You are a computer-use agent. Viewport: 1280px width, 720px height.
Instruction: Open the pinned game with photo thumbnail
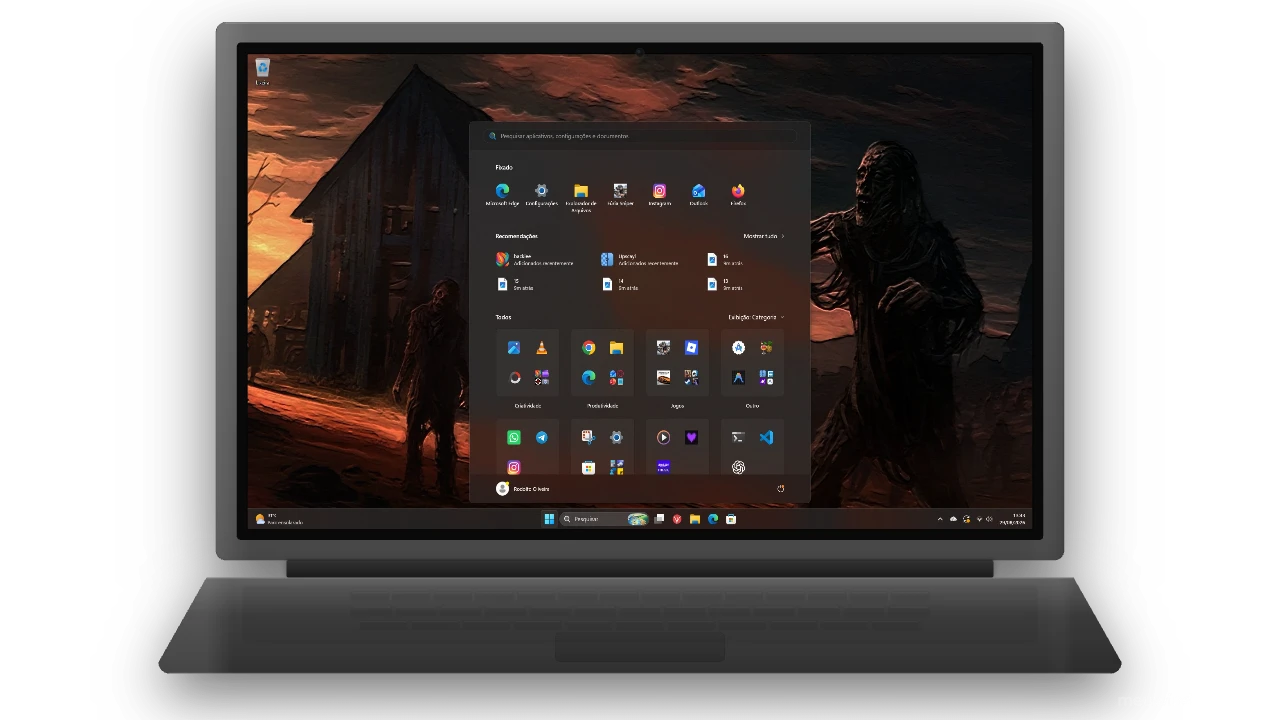[620, 194]
